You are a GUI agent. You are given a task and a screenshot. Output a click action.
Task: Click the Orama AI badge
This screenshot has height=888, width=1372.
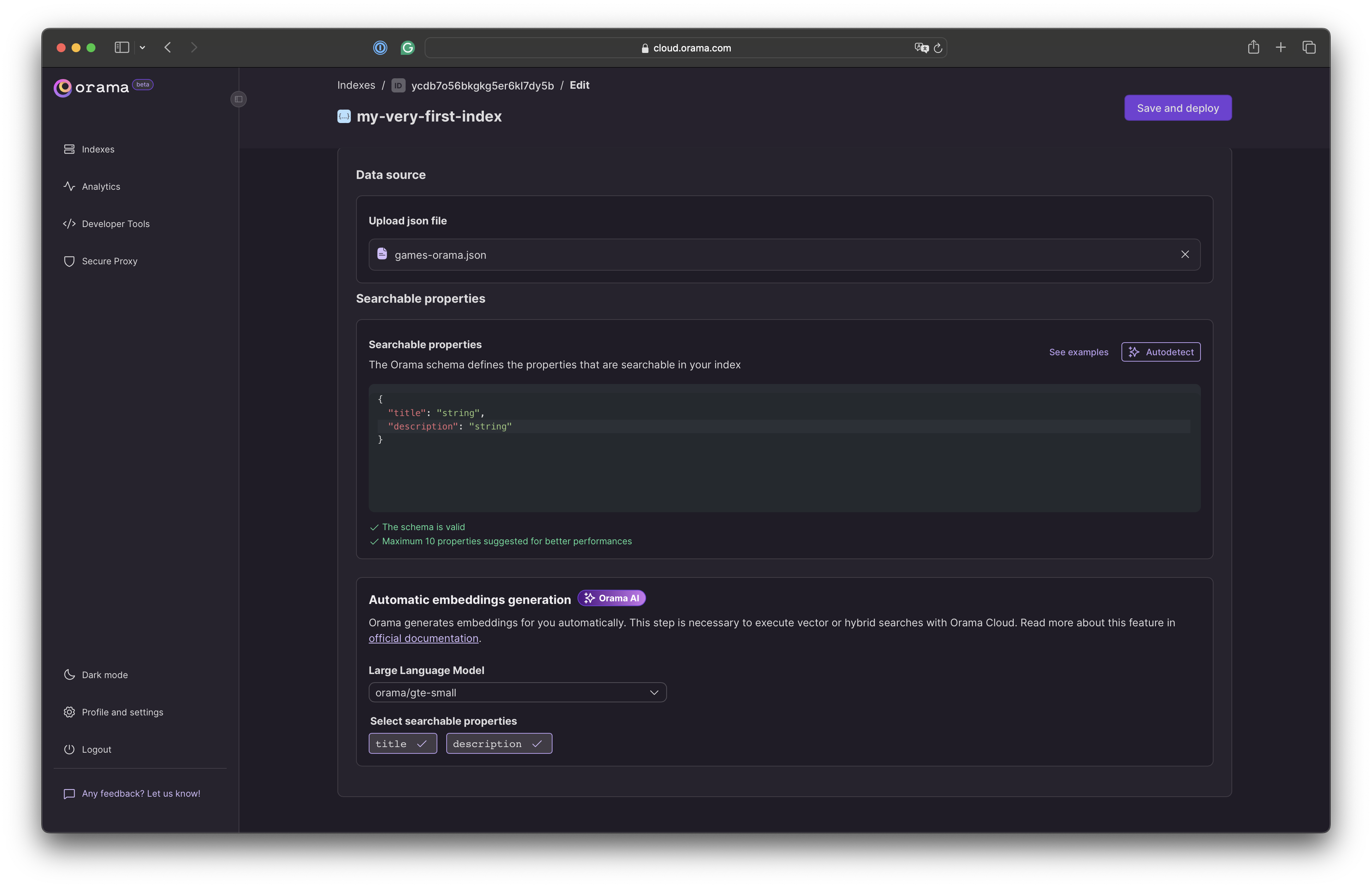pos(612,598)
